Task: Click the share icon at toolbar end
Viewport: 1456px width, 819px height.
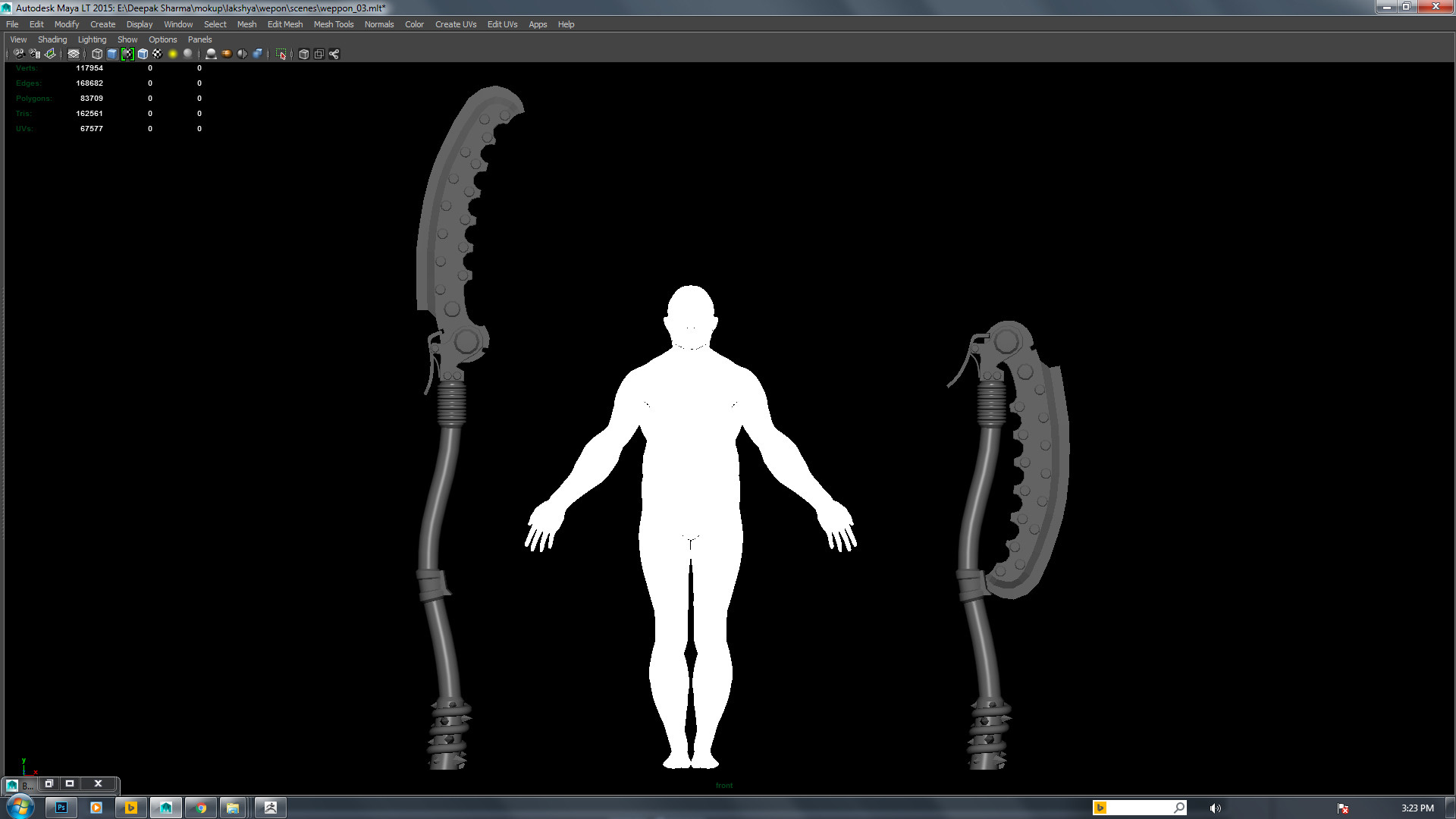Action: (x=334, y=54)
